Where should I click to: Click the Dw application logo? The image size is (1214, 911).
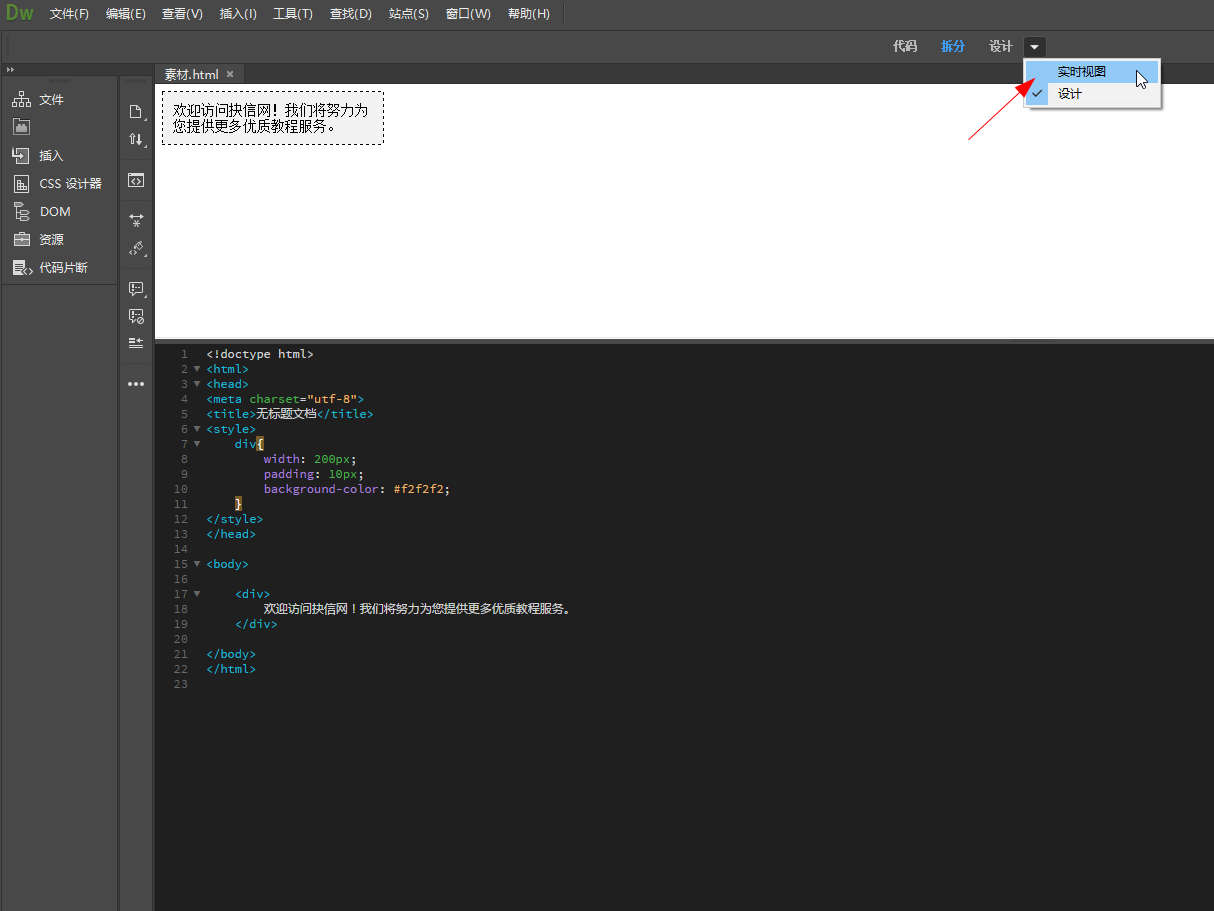click(19, 13)
